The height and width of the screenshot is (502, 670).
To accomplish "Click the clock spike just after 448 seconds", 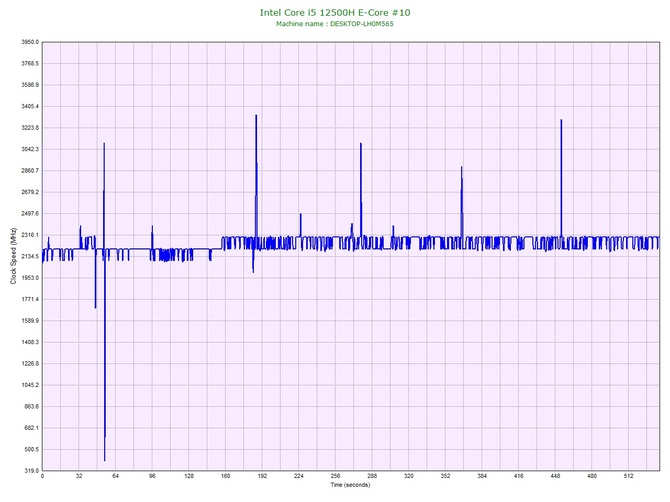I will [561, 177].
